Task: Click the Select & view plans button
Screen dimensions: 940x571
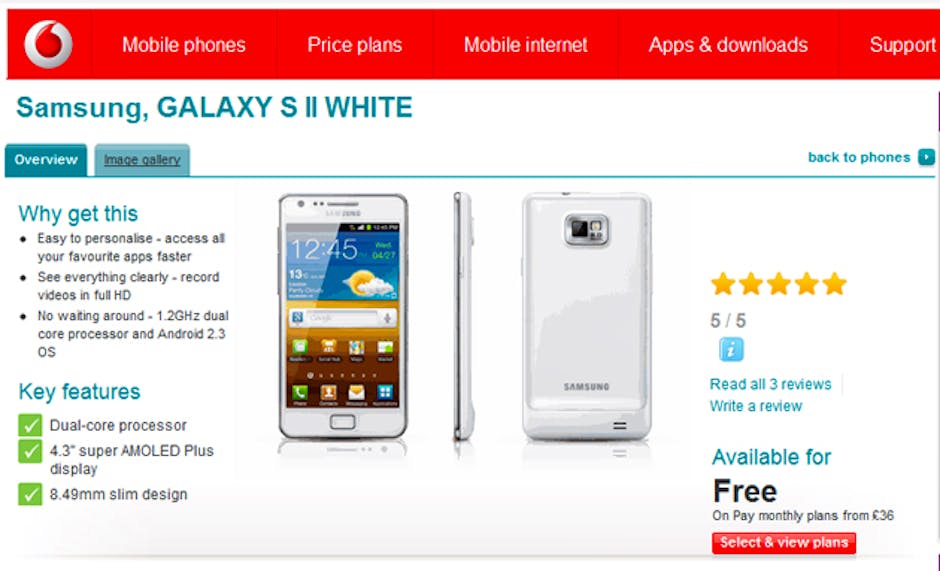Action: click(x=784, y=543)
